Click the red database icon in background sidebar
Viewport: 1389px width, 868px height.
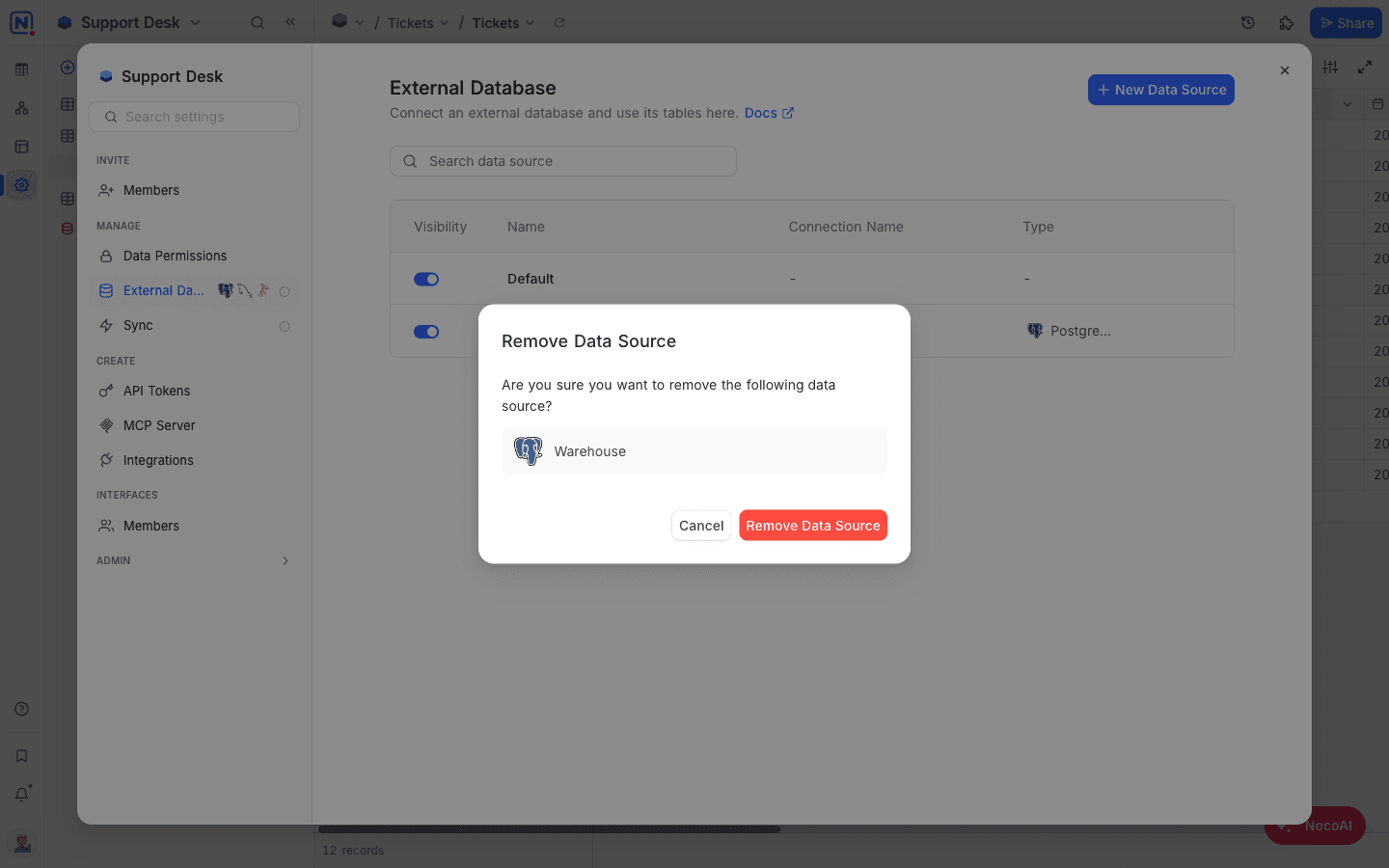coord(68,229)
